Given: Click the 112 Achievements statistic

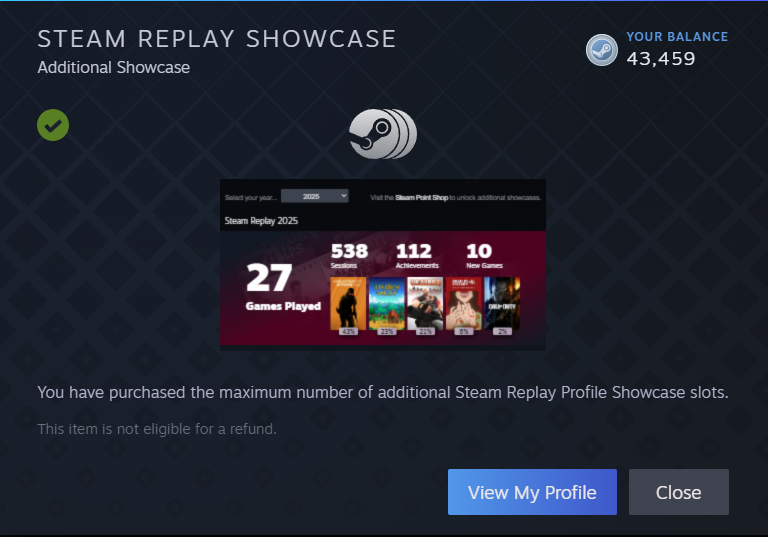Looking at the screenshot, I should click(417, 256).
